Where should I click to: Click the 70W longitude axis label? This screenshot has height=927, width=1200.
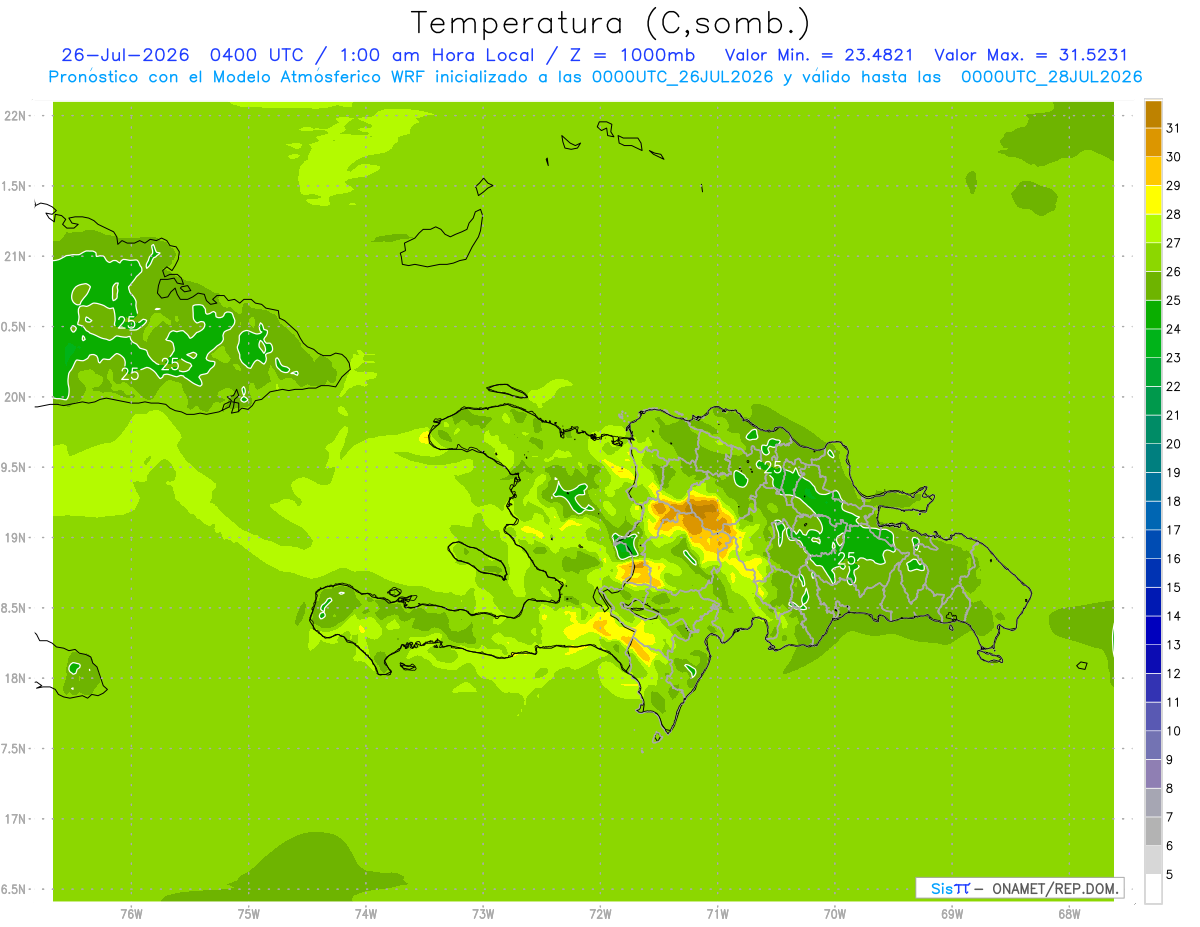(x=835, y=914)
